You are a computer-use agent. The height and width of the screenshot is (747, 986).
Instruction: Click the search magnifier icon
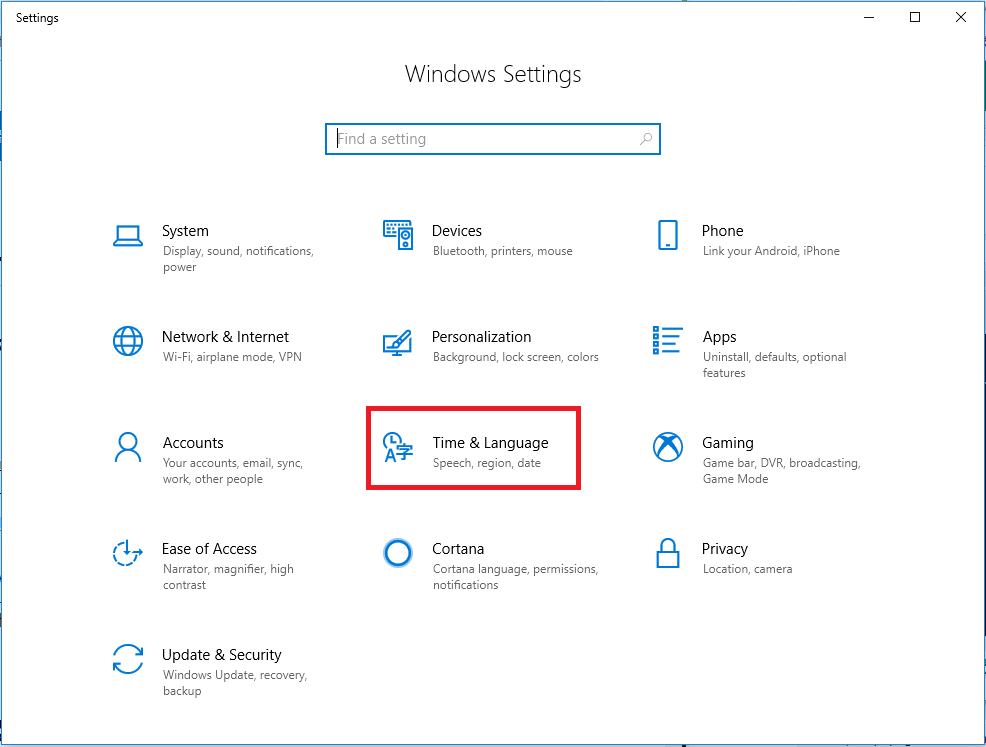(646, 139)
